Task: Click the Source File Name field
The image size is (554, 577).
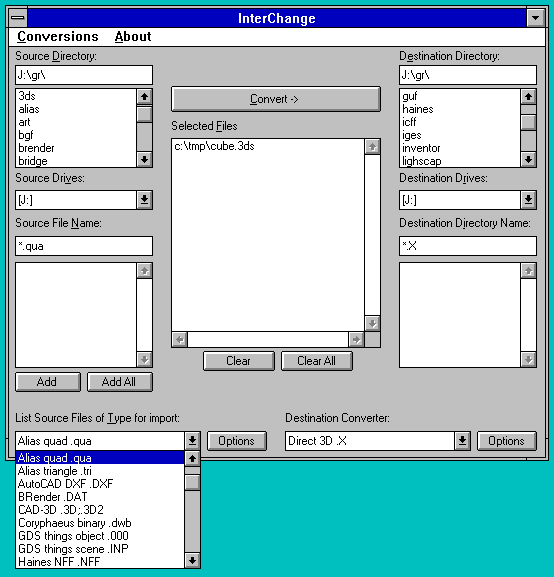Action: click(84, 246)
